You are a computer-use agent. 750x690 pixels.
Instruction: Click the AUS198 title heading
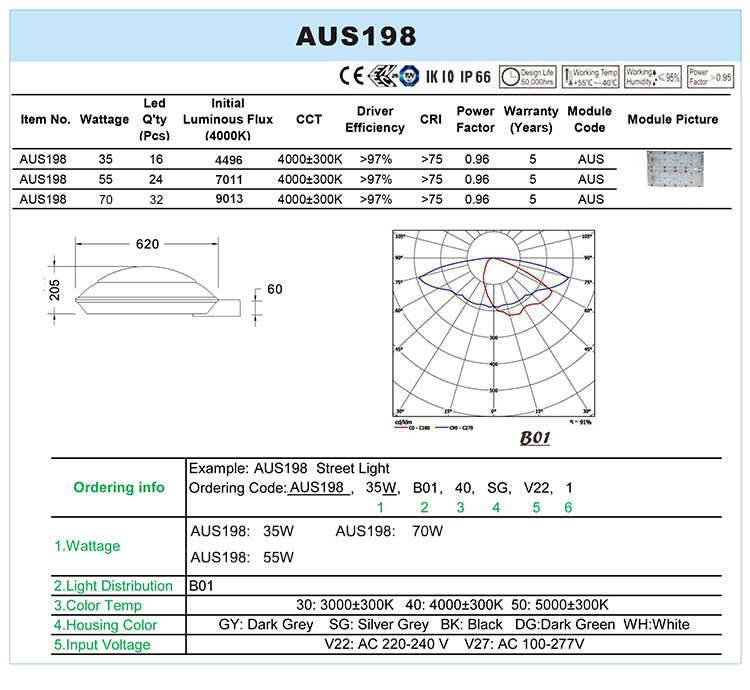coord(356,36)
